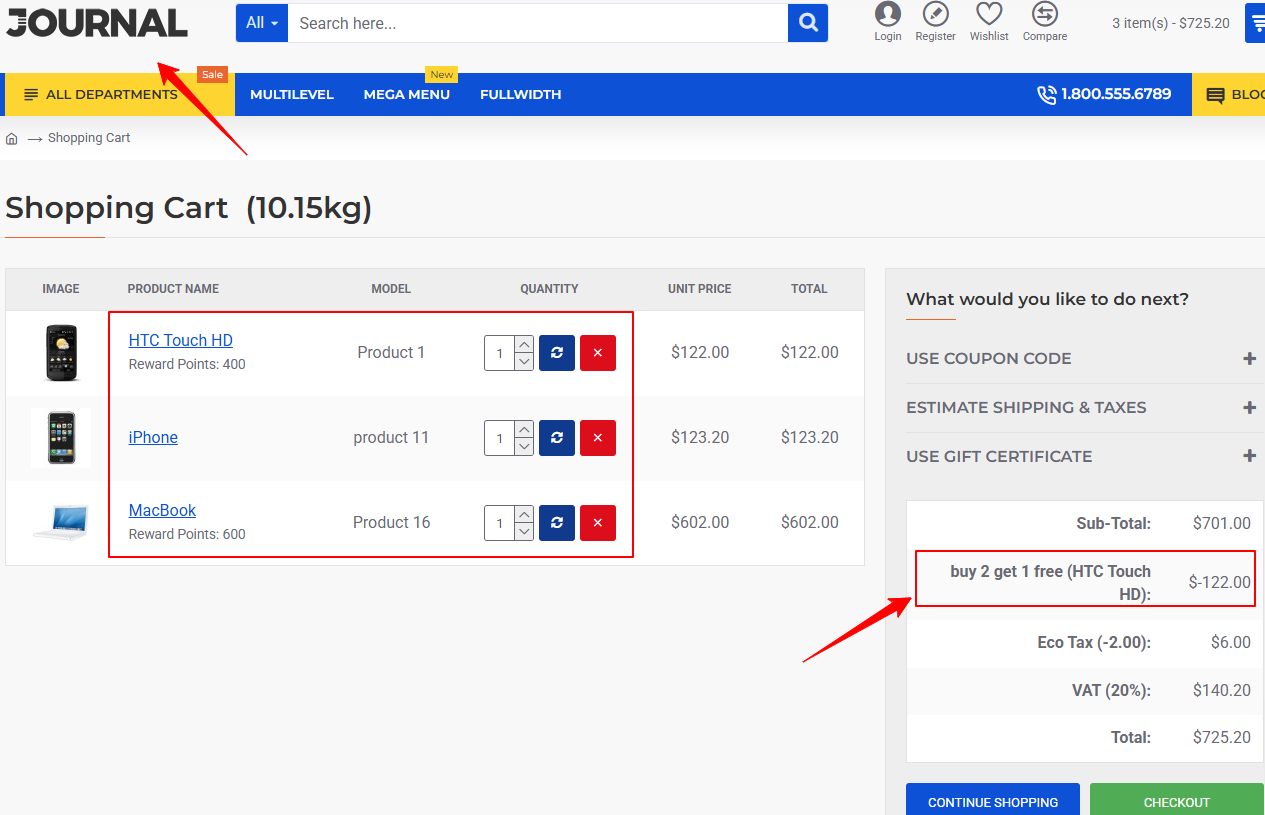Viewport: 1265px width, 815px height.
Task: Update quantity for HTC Touch HD
Action: coord(557,353)
